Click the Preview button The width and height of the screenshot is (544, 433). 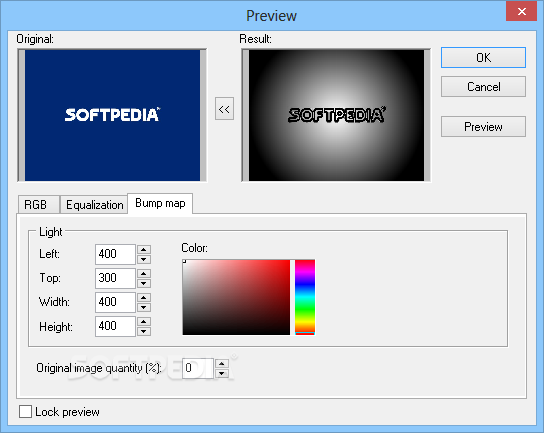point(483,127)
